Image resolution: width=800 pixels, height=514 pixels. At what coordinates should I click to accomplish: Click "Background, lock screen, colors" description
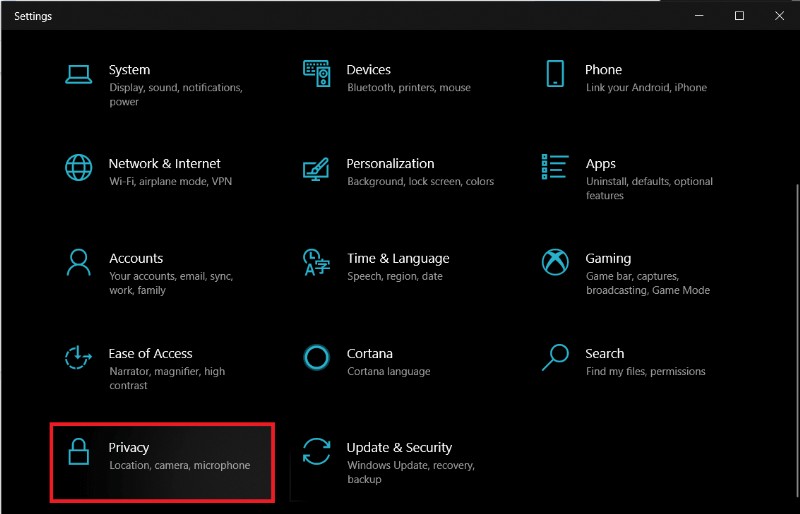[x=420, y=182]
